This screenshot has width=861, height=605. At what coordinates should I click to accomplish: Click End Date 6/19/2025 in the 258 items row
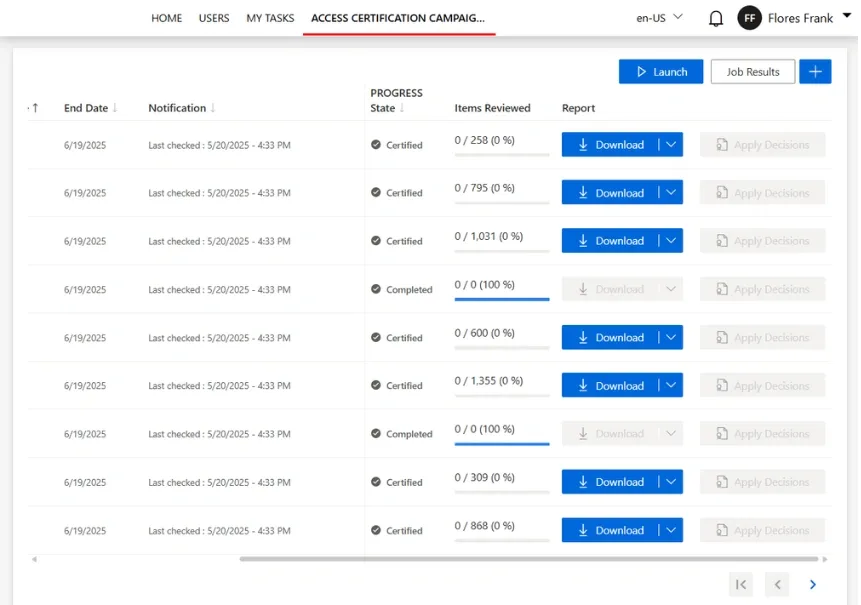click(x=85, y=145)
